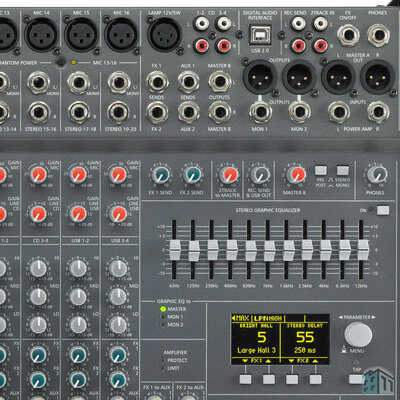
Task: Click the MIC 15 XLR input socket
Action: (x=81, y=34)
